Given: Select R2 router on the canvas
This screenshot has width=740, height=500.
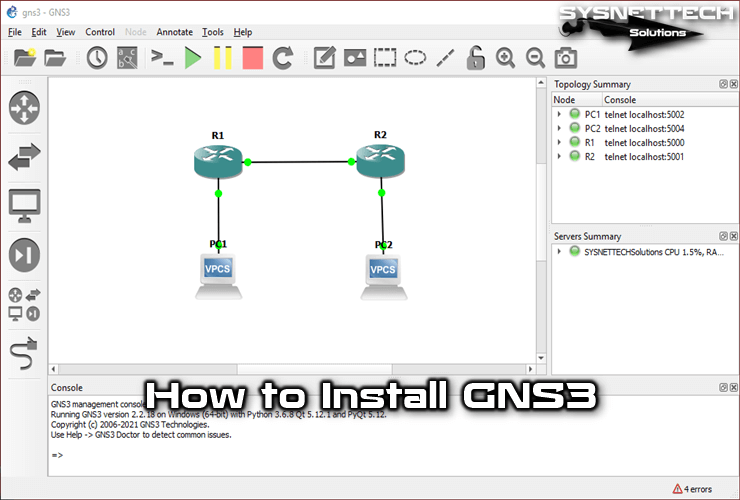Looking at the screenshot, I should point(380,161).
